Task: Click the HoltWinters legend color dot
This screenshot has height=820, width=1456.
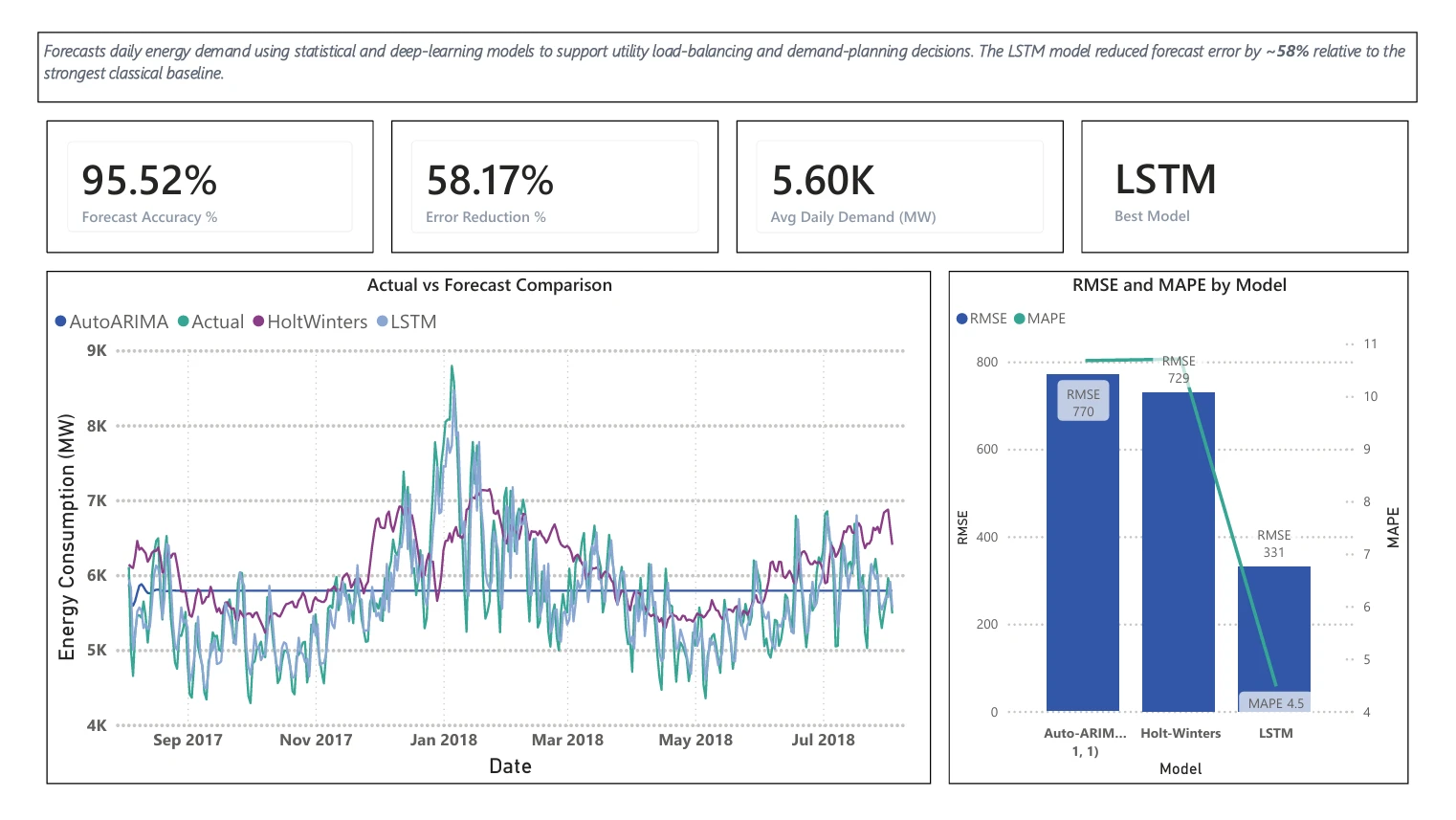Action: pyautogui.click(x=258, y=322)
